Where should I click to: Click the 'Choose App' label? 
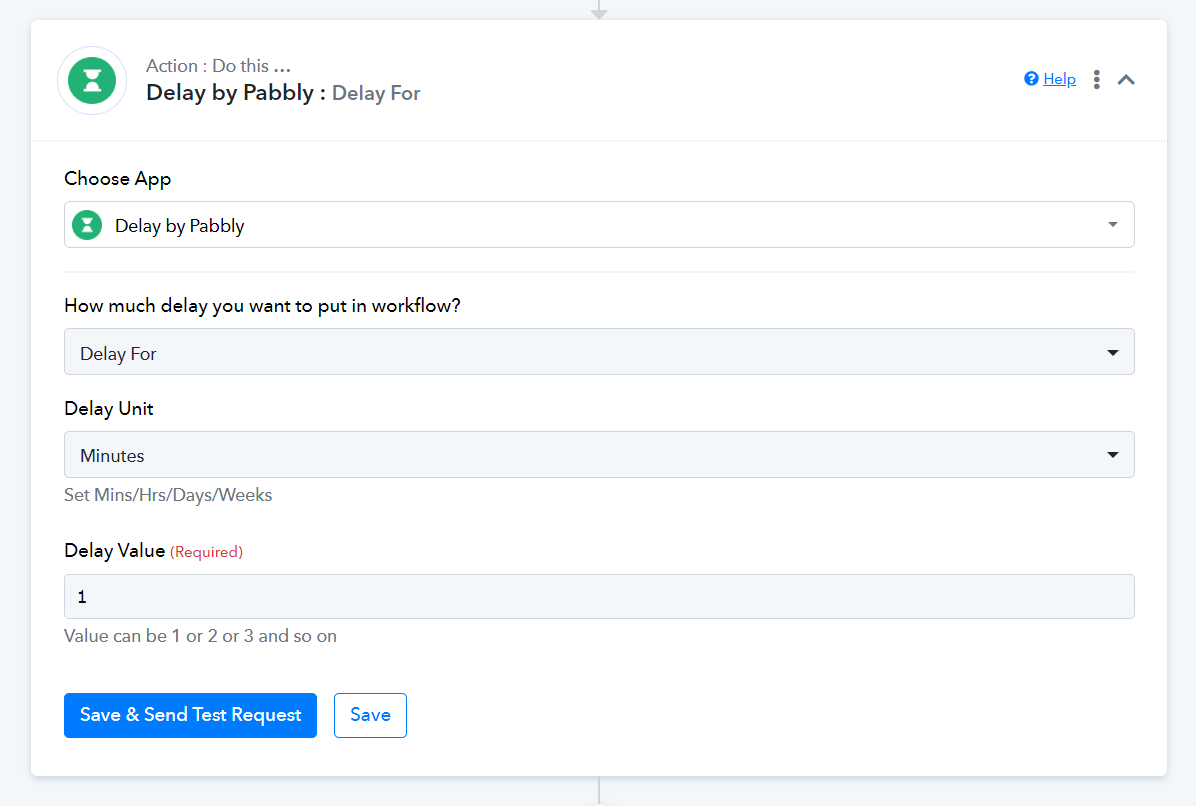pyautogui.click(x=117, y=178)
